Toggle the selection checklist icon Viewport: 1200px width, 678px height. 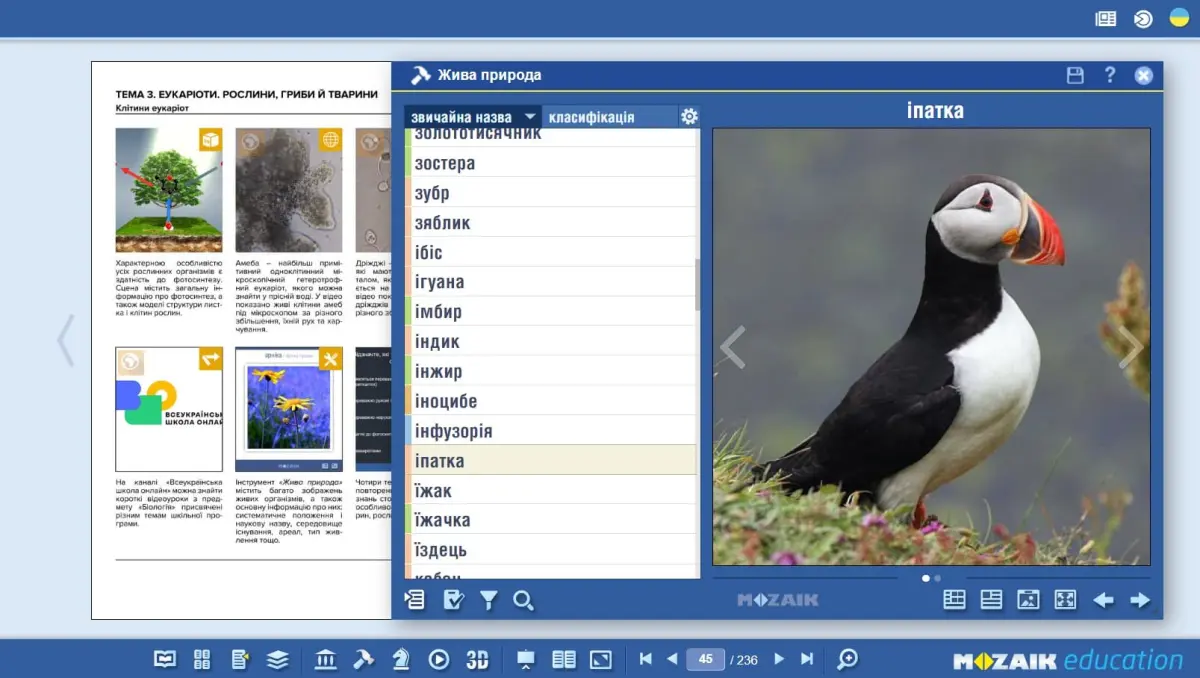click(453, 600)
